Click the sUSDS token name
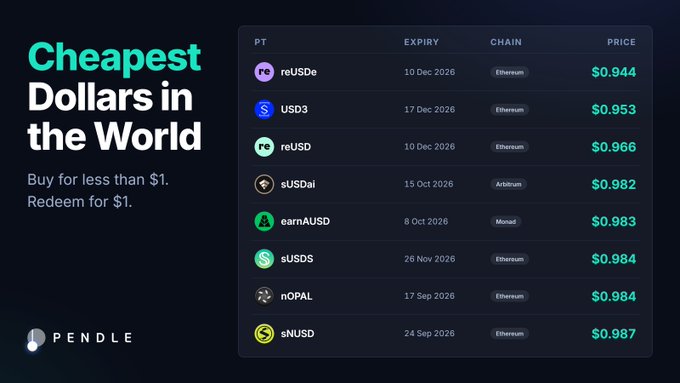680x383 pixels. (x=297, y=259)
